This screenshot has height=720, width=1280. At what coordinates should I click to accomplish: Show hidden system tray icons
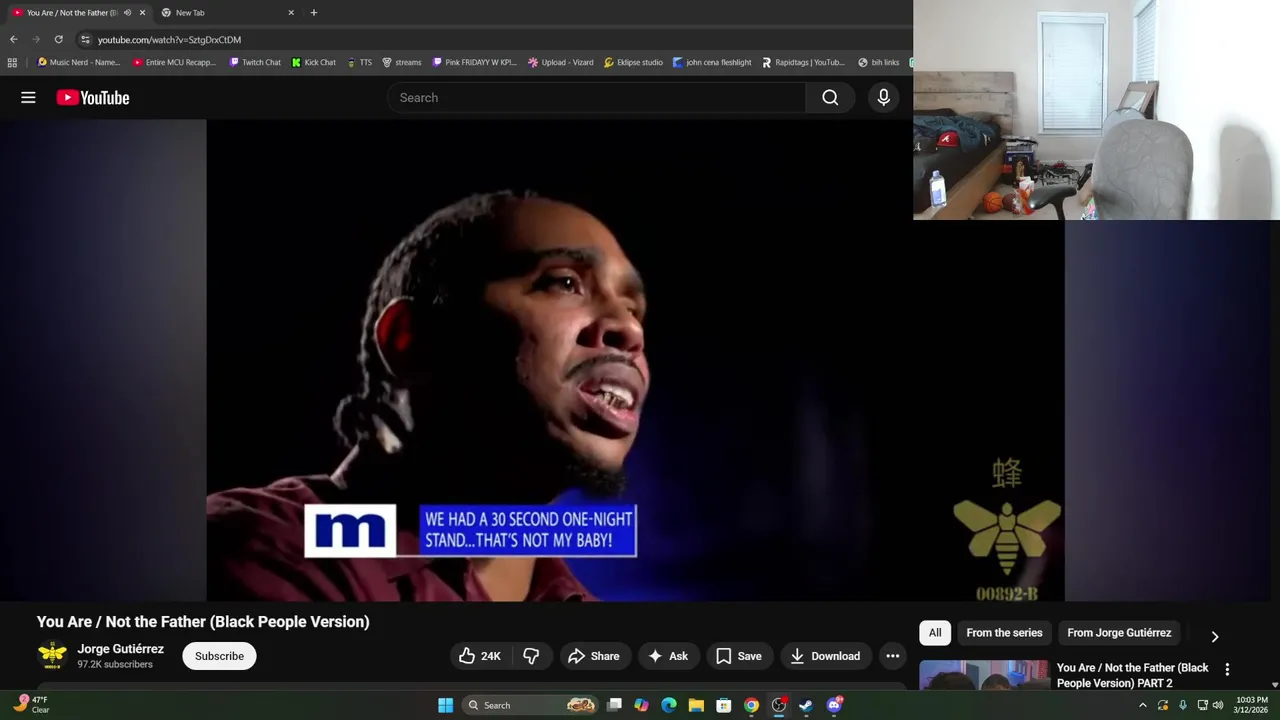(1143, 705)
